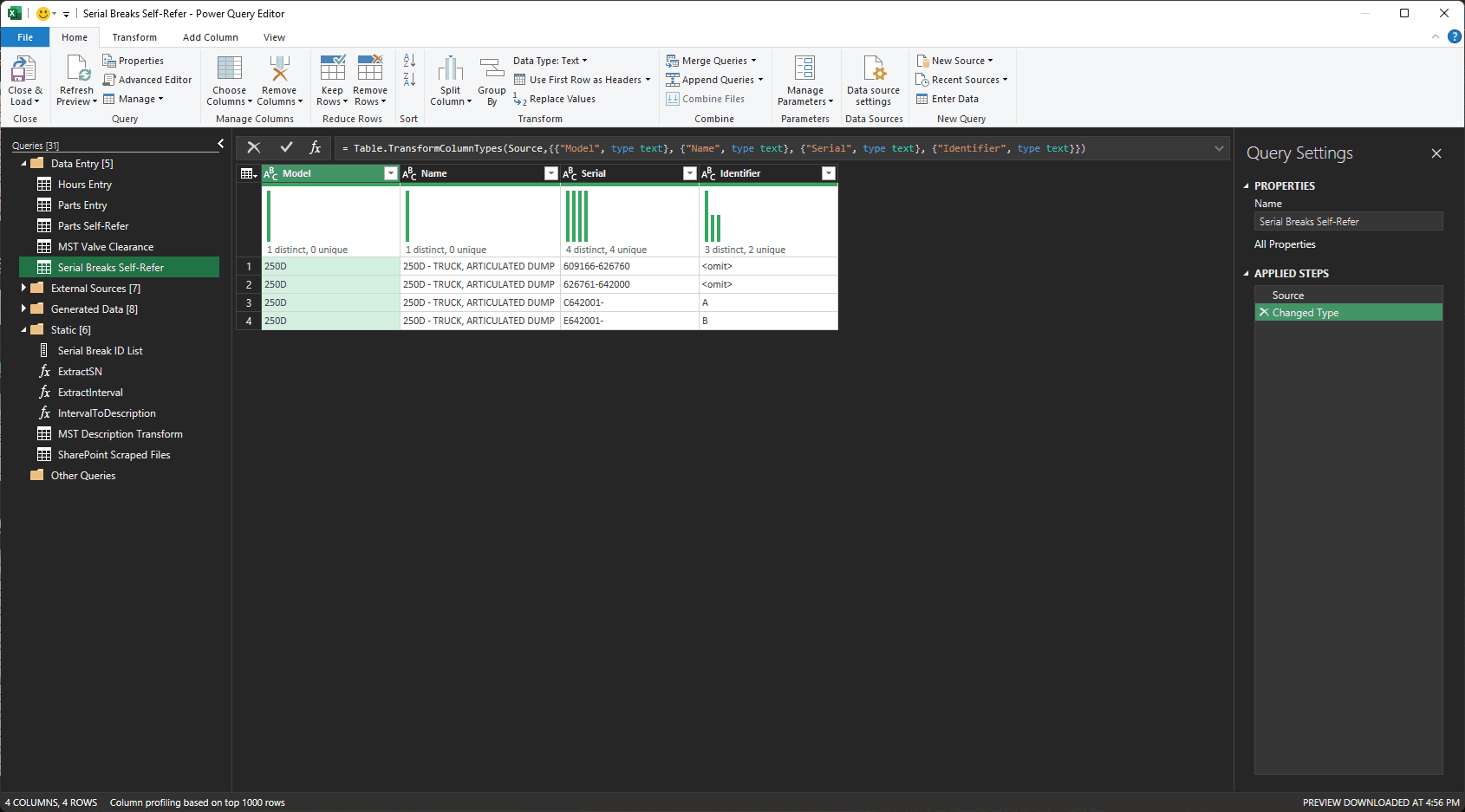1465x812 pixels.
Task: Confirm formula with the checkmark icon
Action: [x=286, y=148]
